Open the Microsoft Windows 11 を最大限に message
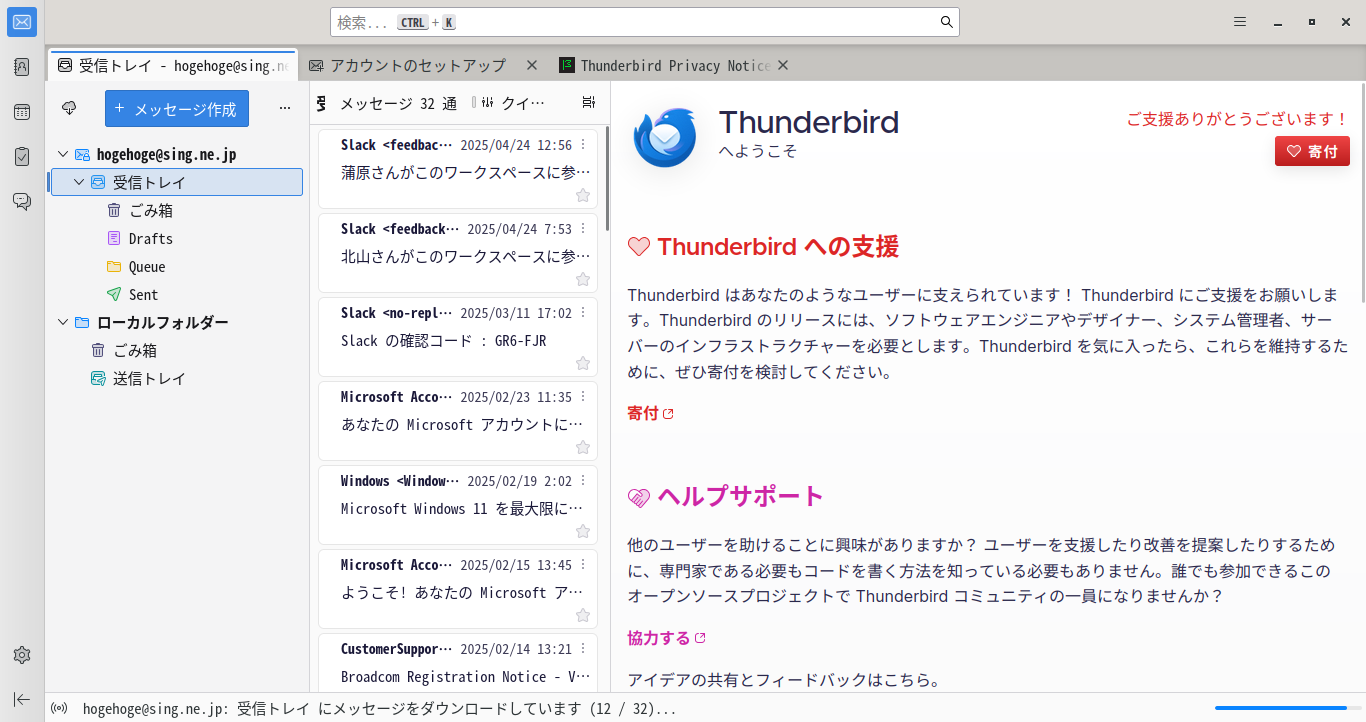The image size is (1366, 722). [x=458, y=505]
